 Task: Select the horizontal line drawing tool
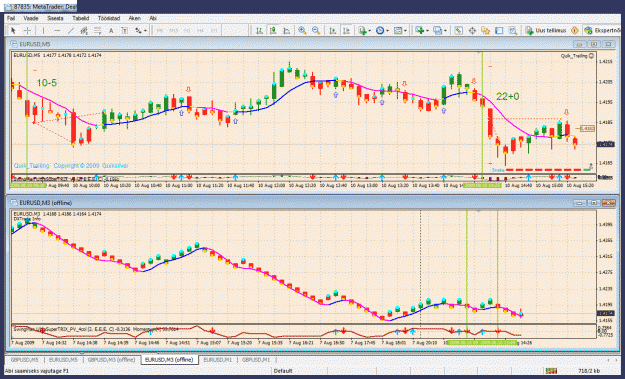coord(57,30)
